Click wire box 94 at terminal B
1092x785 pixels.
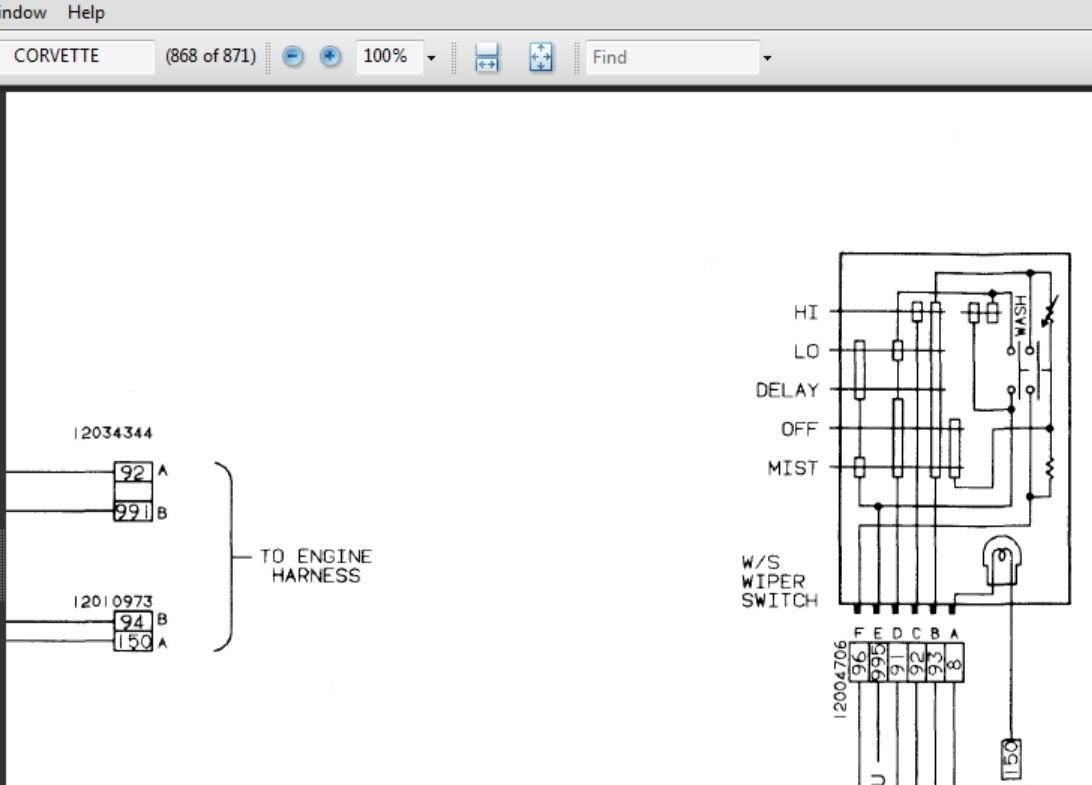tap(133, 621)
